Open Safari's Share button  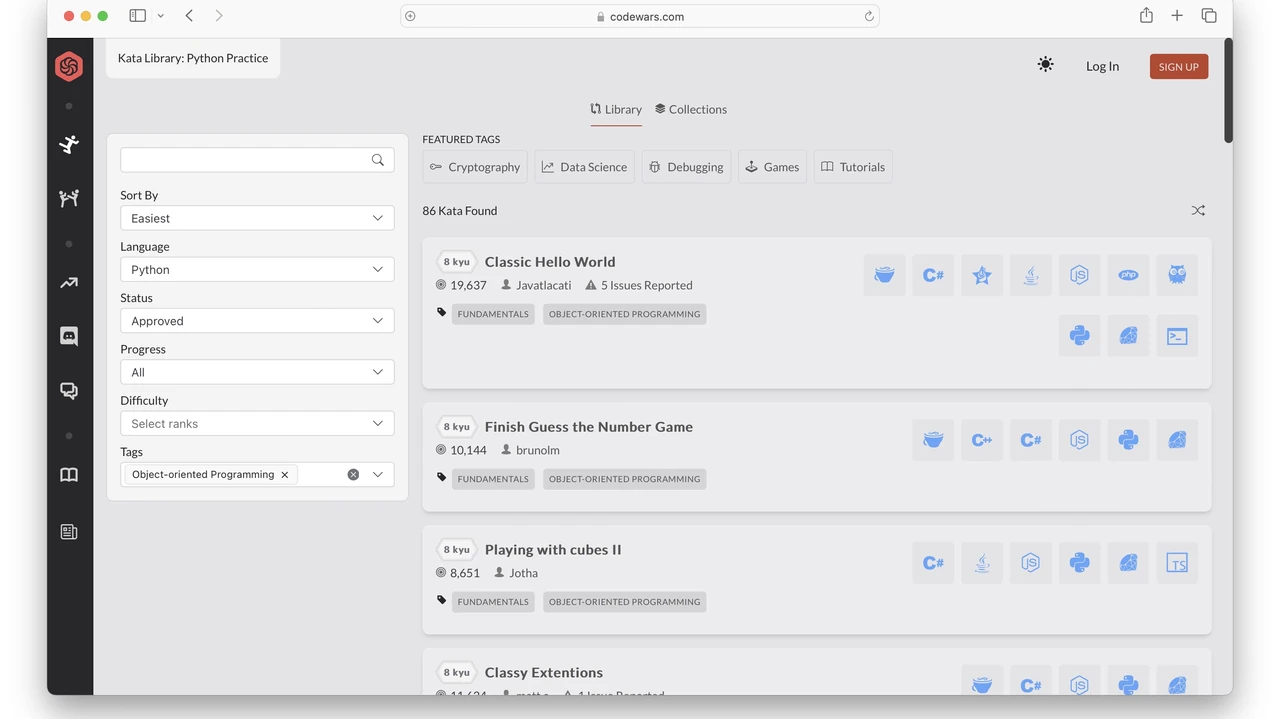point(1146,15)
